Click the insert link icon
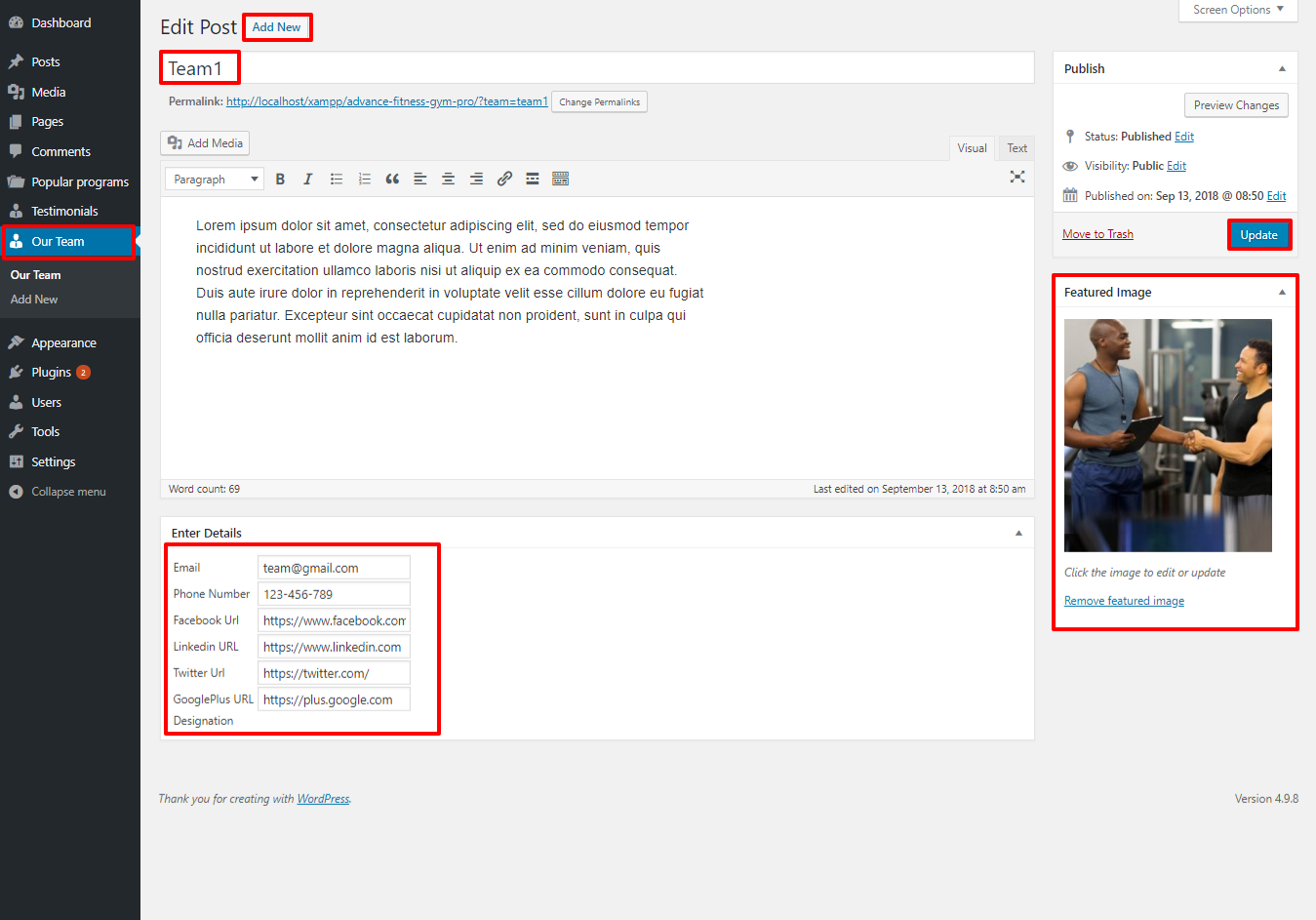This screenshot has width=1316, height=920. (504, 180)
